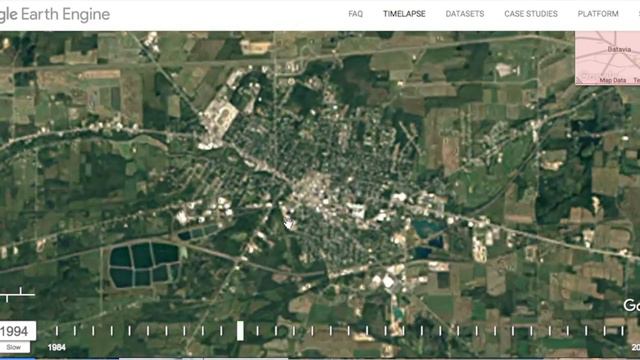Click the Slow playback speed button
640x360 pixels.
click(14, 347)
